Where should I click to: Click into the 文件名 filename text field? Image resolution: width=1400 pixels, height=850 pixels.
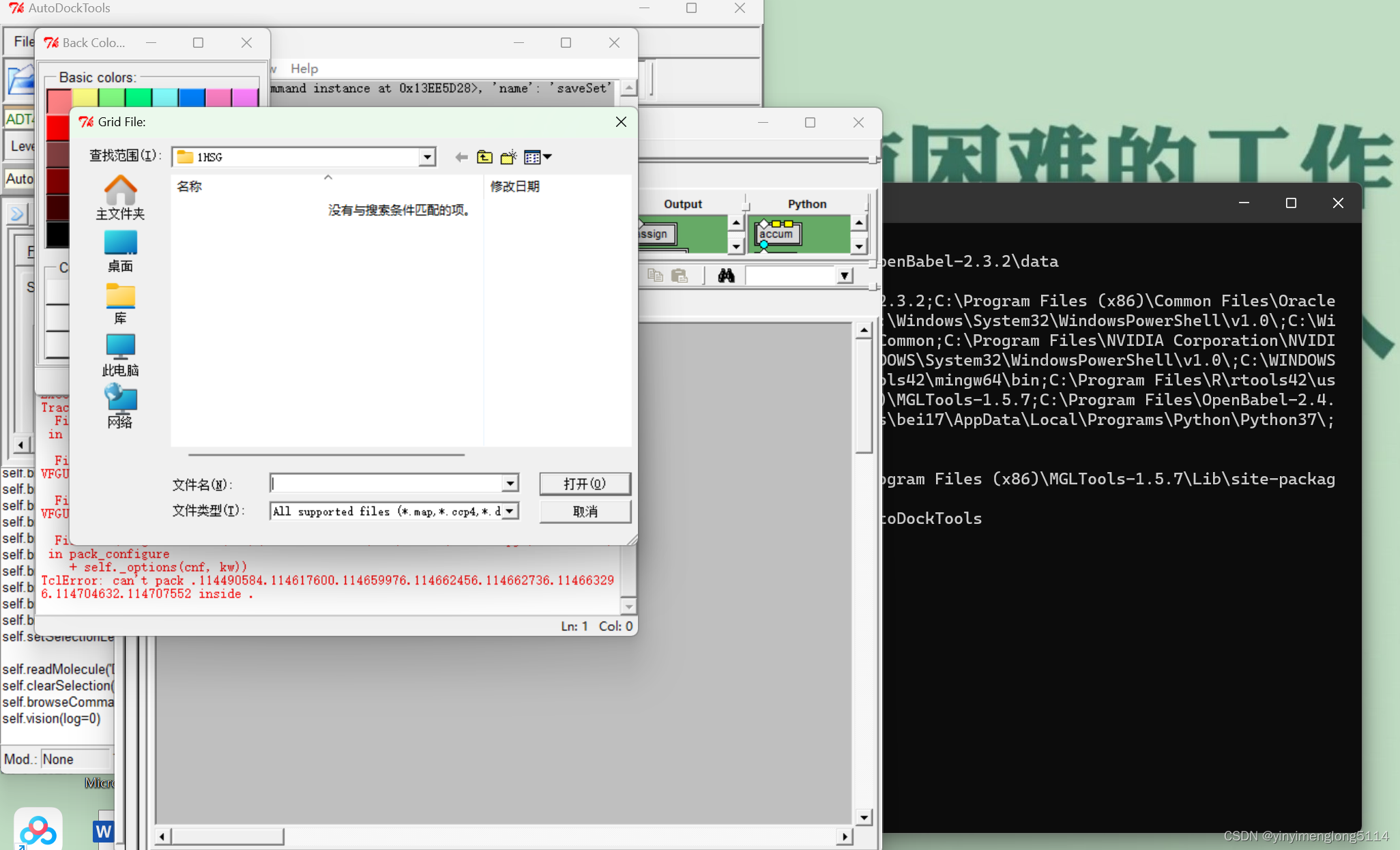tap(385, 484)
